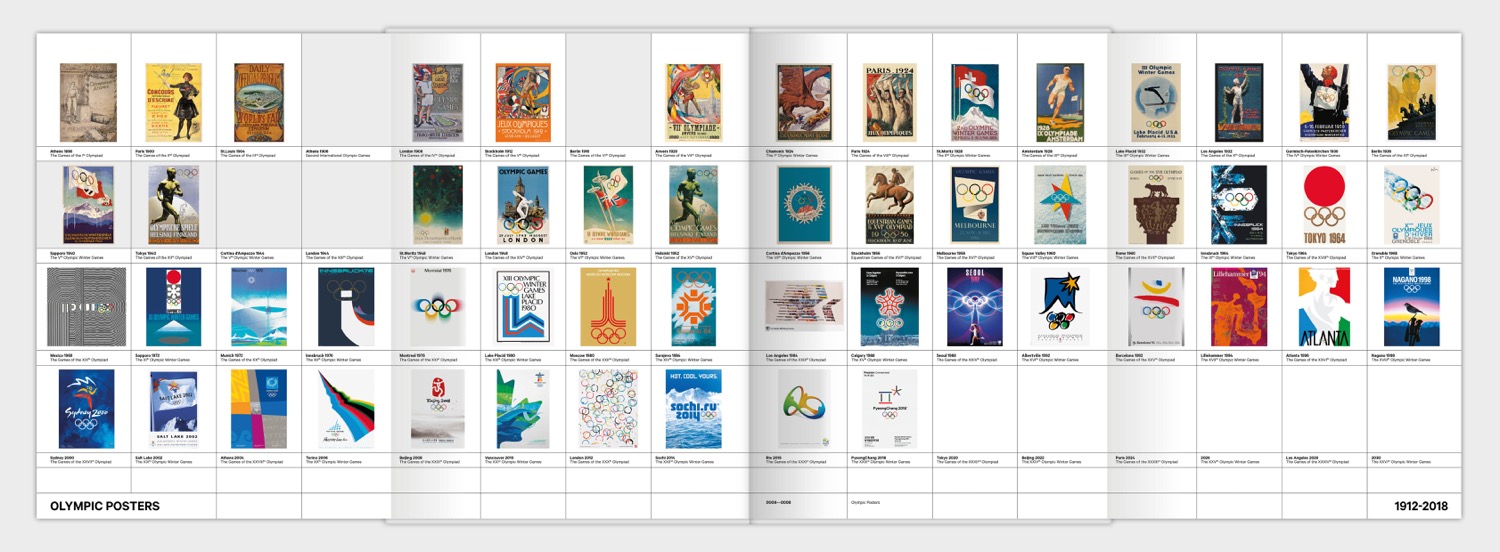
Task: Click the Salt Lake 2002 flag poster
Action: point(174,409)
